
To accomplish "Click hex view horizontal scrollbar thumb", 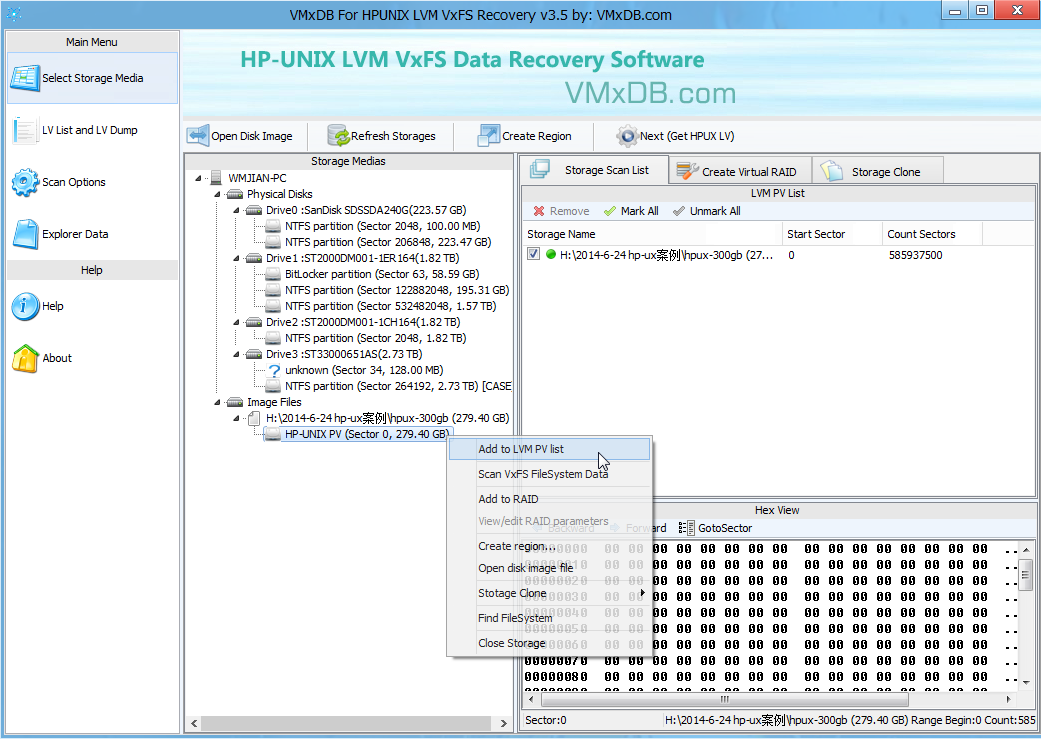I will click(x=724, y=699).
